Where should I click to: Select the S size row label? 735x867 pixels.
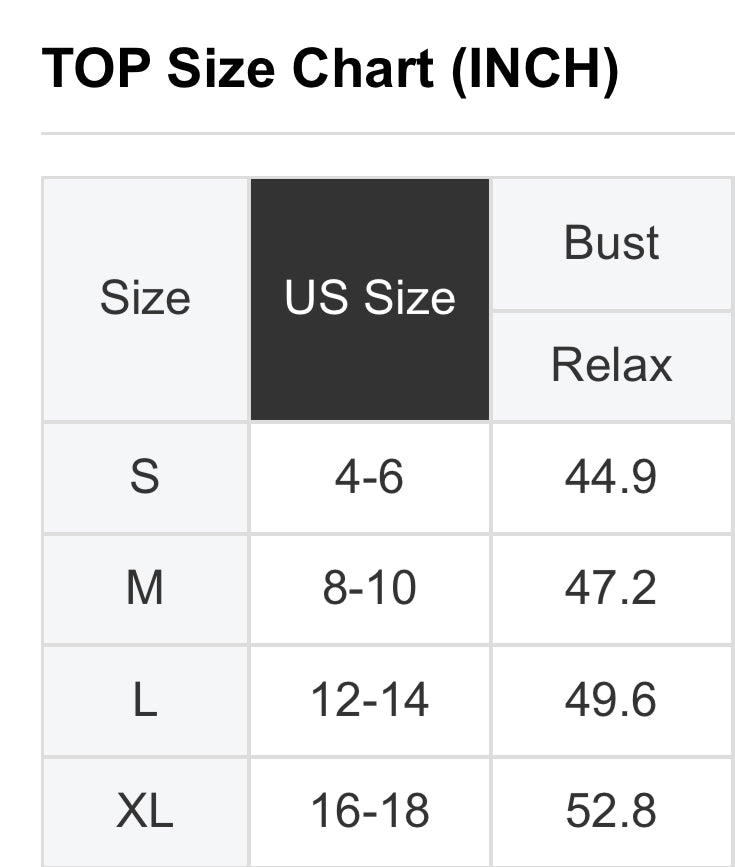pyautogui.click(x=145, y=477)
